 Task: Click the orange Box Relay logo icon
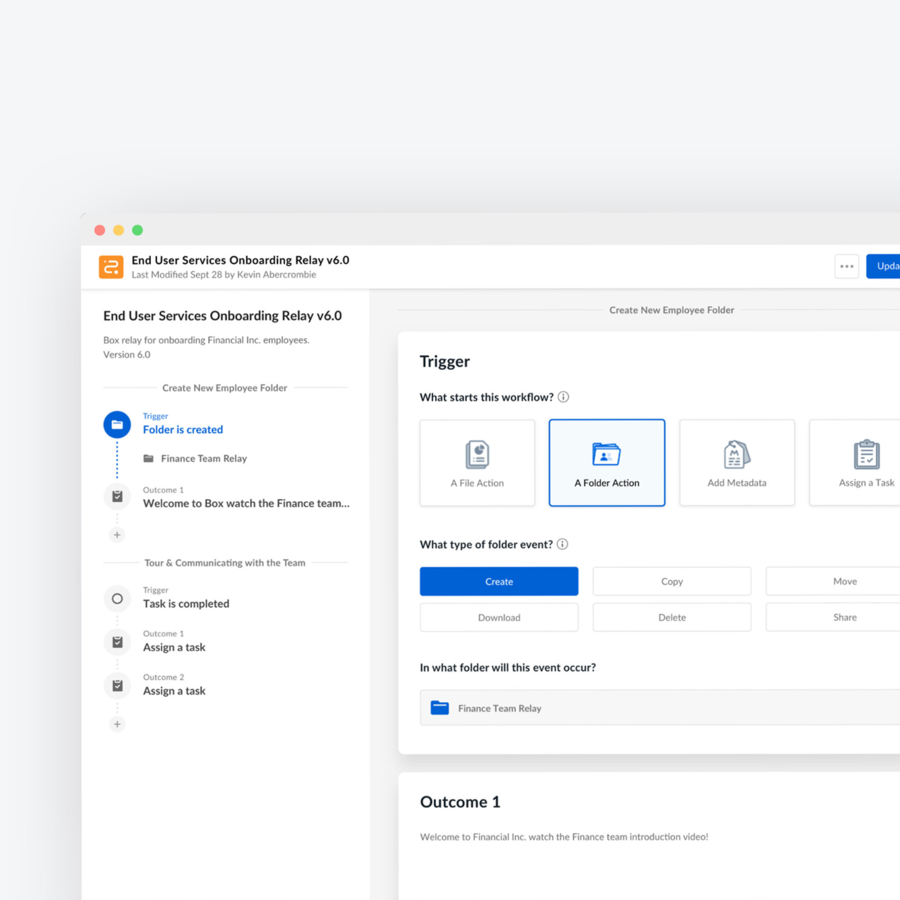[111, 267]
